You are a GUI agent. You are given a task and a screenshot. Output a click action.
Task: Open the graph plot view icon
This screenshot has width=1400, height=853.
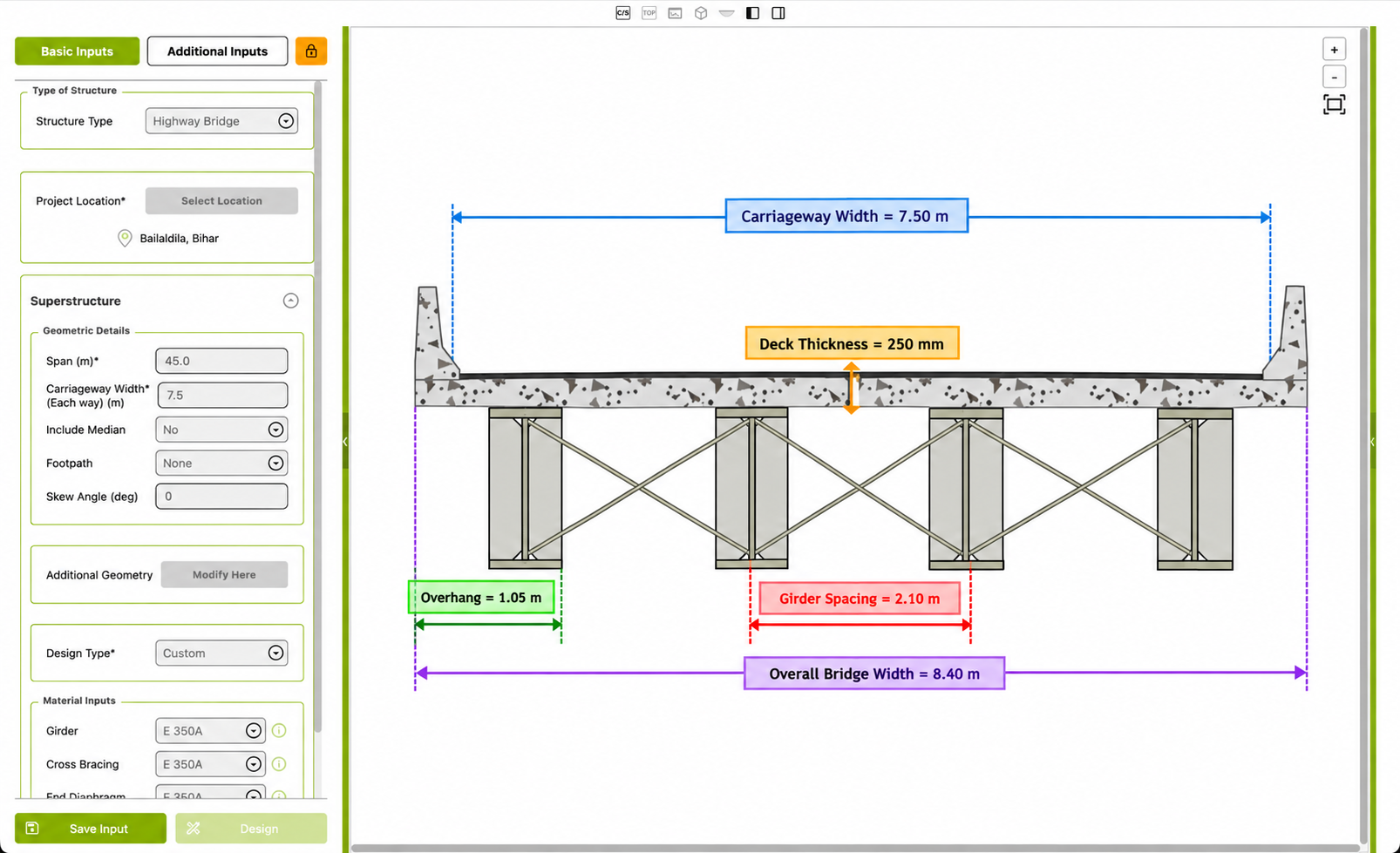click(675, 13)
